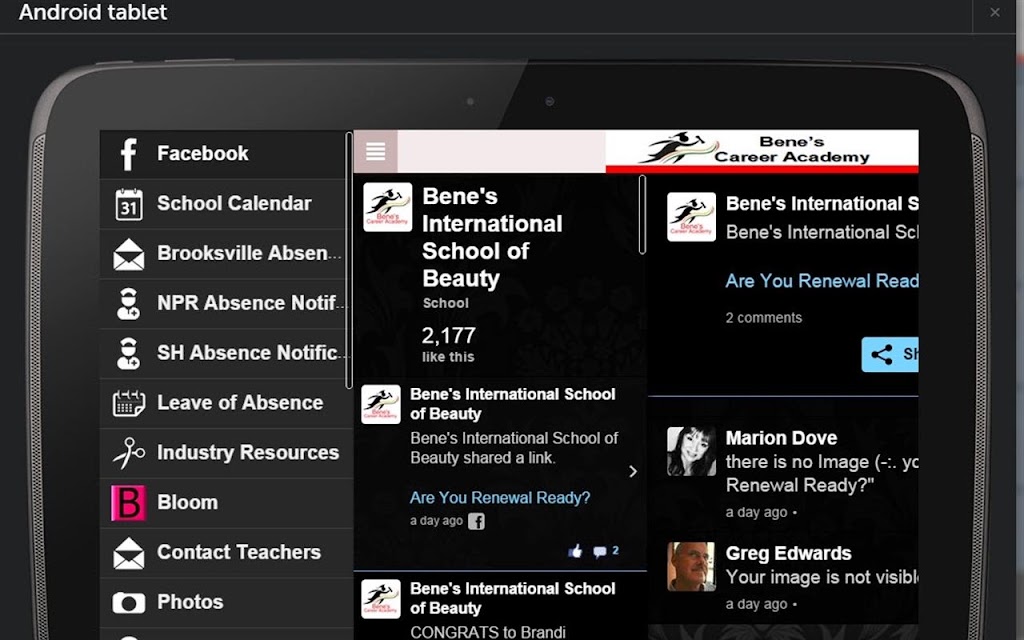Click the page profile logo beside the school name

pyautogui.click(x=387, y=207)
